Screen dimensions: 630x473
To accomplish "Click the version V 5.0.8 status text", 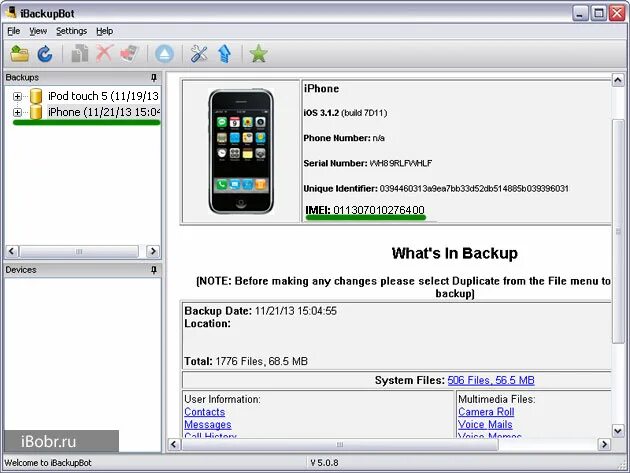I will click(324, 463).
